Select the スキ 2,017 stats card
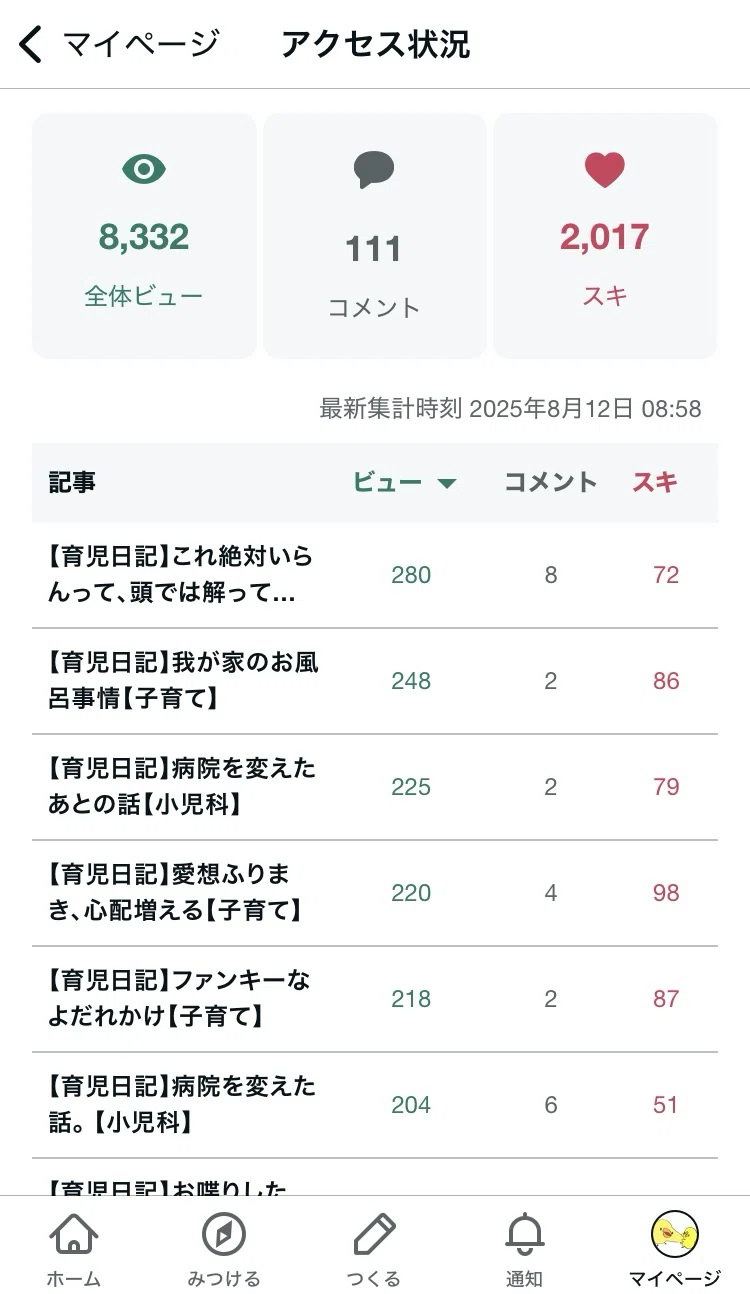This screenshot has width=750, height=1294. 605,236
